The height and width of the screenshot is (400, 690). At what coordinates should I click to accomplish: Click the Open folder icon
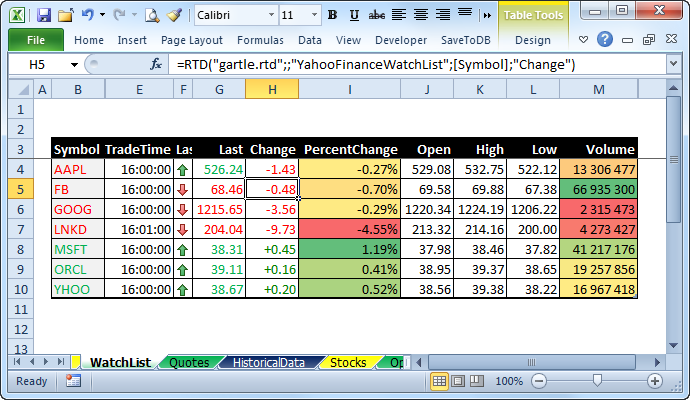65,16
